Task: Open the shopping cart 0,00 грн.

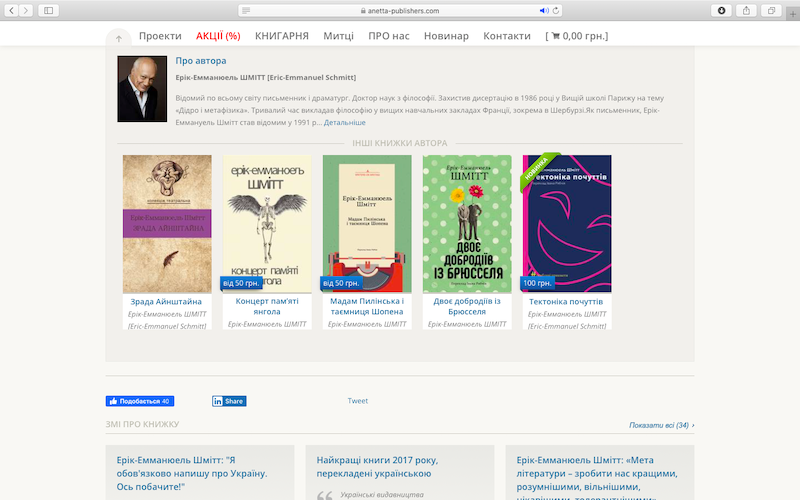Action: pos(577,36)
